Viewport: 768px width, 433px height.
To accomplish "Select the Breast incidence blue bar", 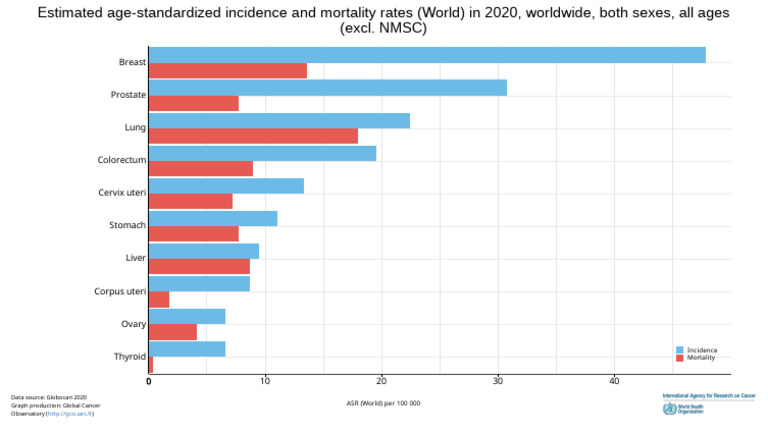I will [427, 55].
